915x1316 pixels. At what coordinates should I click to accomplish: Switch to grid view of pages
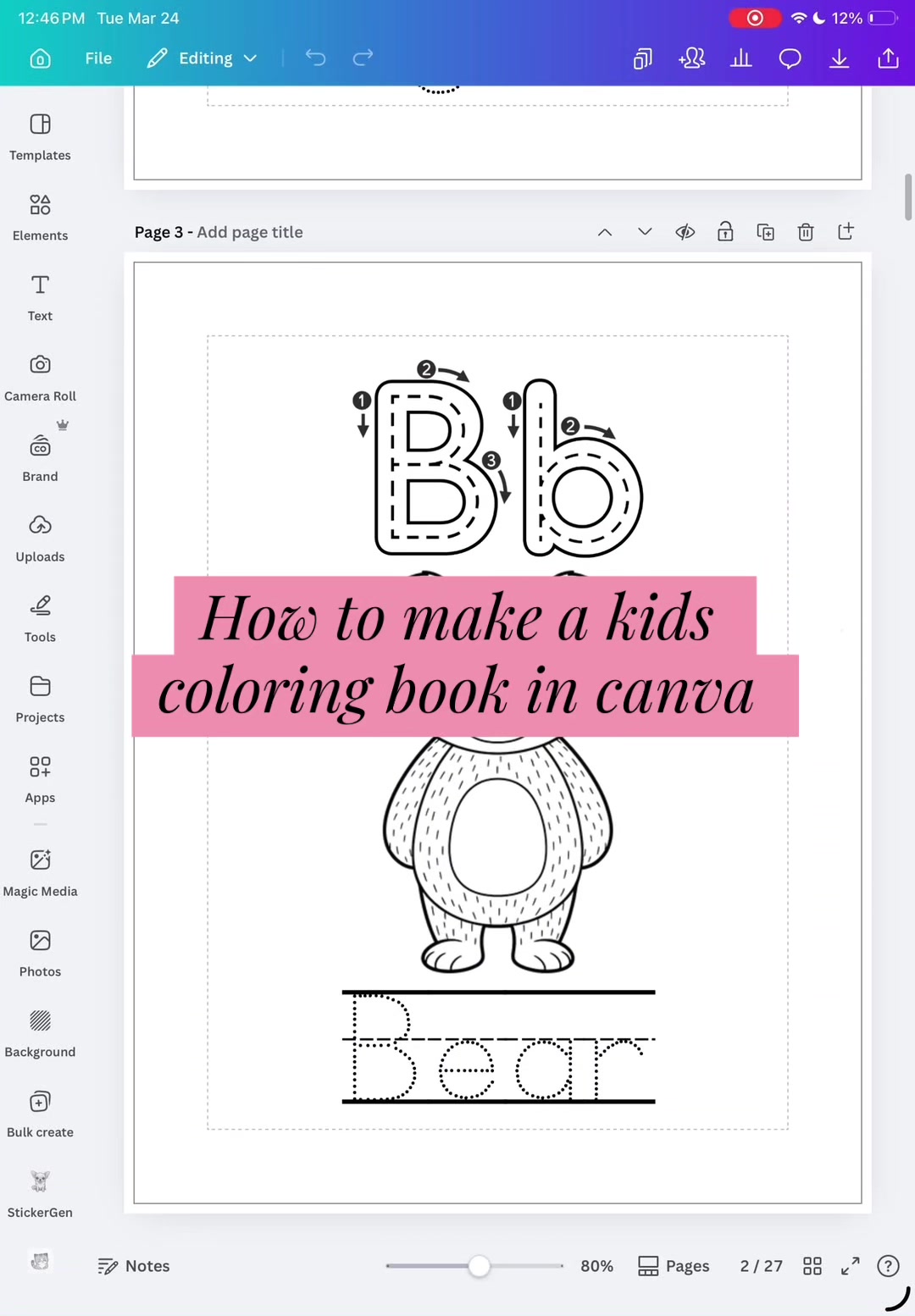pyautogui.click(x=812, y=1266)
